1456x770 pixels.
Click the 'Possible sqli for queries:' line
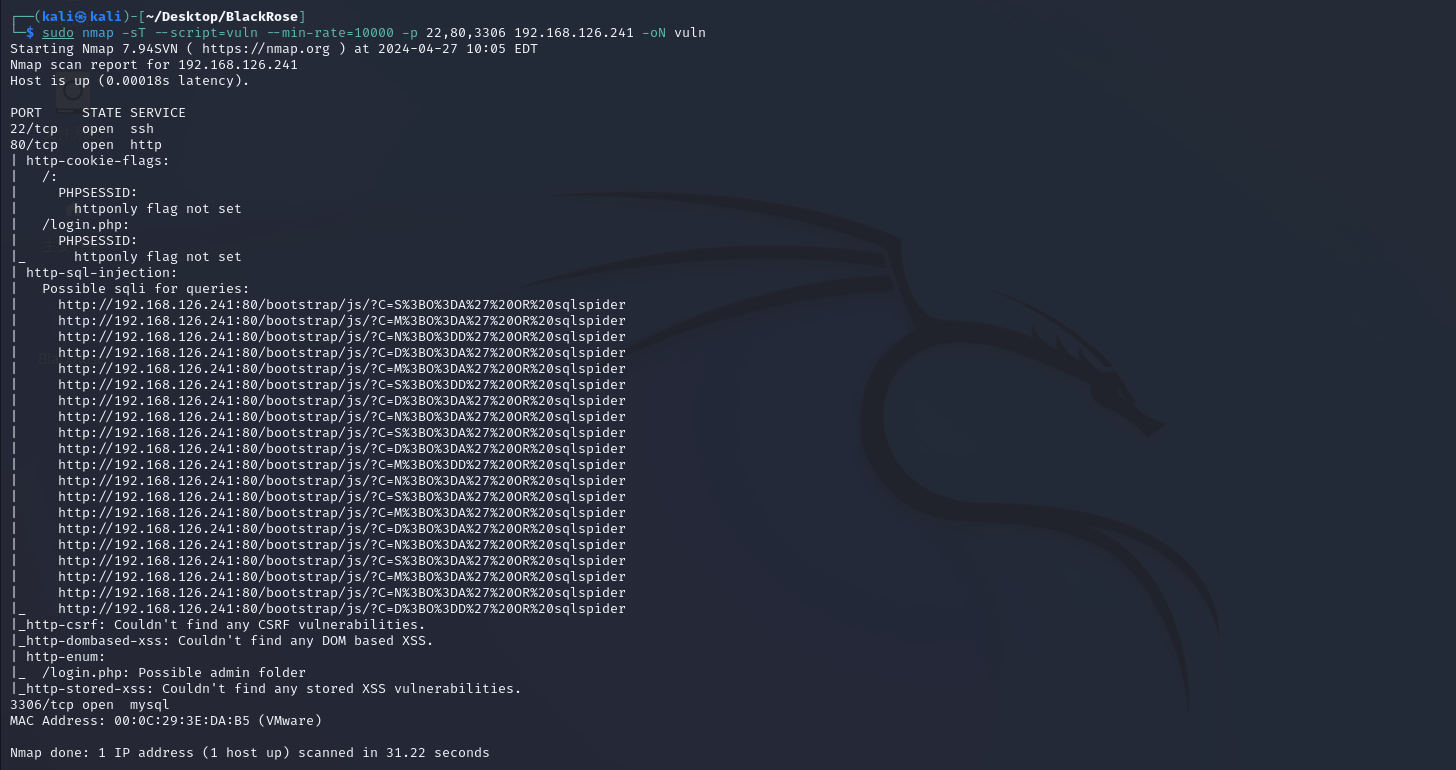(146, 288)
